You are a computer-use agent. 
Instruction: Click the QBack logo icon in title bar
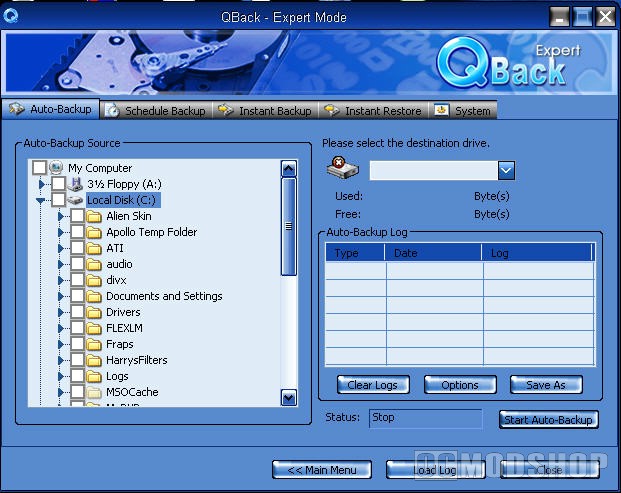[x=11, y=16]
